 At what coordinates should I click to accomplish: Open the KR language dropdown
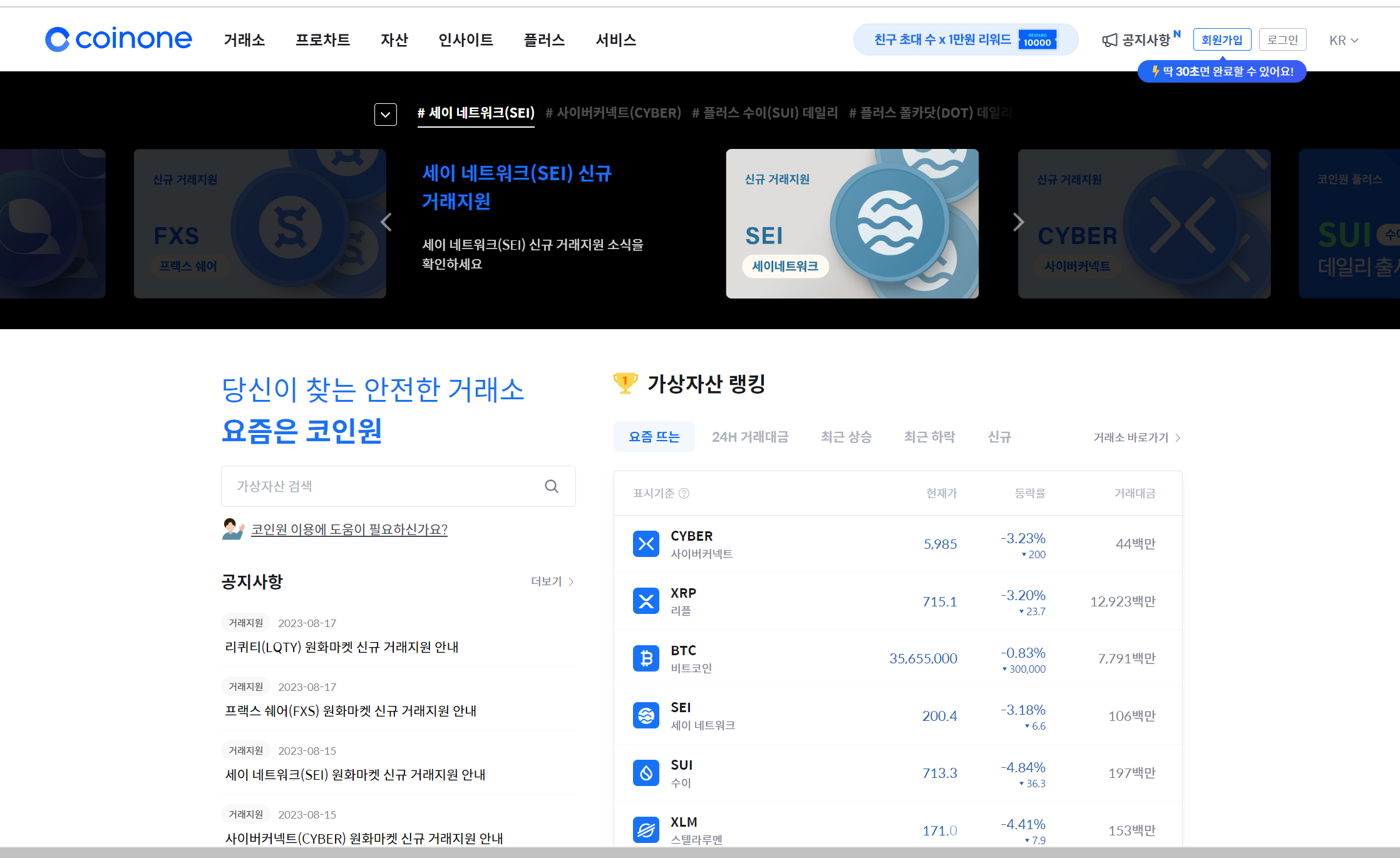pyautogui.click(x=1343, y=41)
